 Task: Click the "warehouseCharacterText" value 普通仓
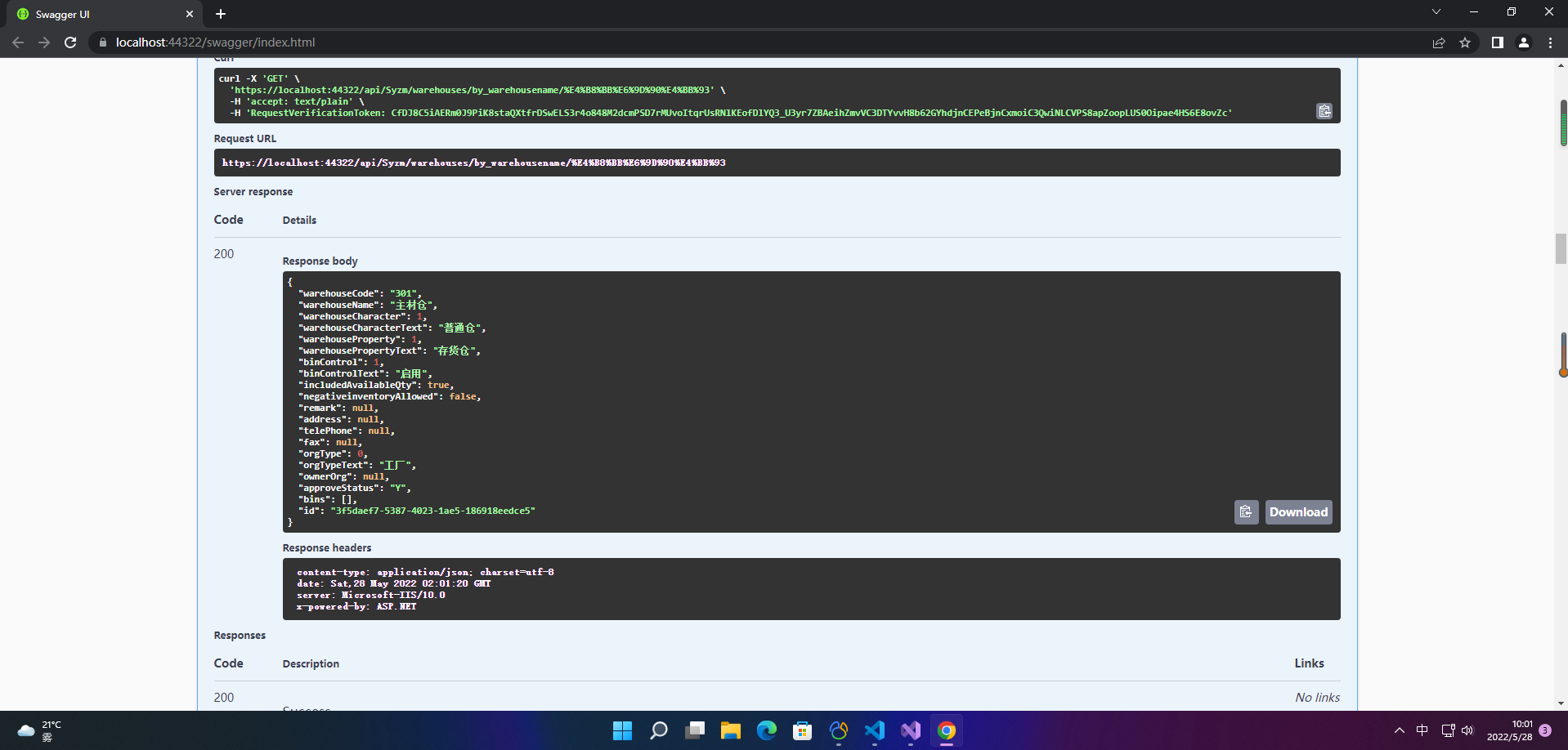click(x=459, y=328)
